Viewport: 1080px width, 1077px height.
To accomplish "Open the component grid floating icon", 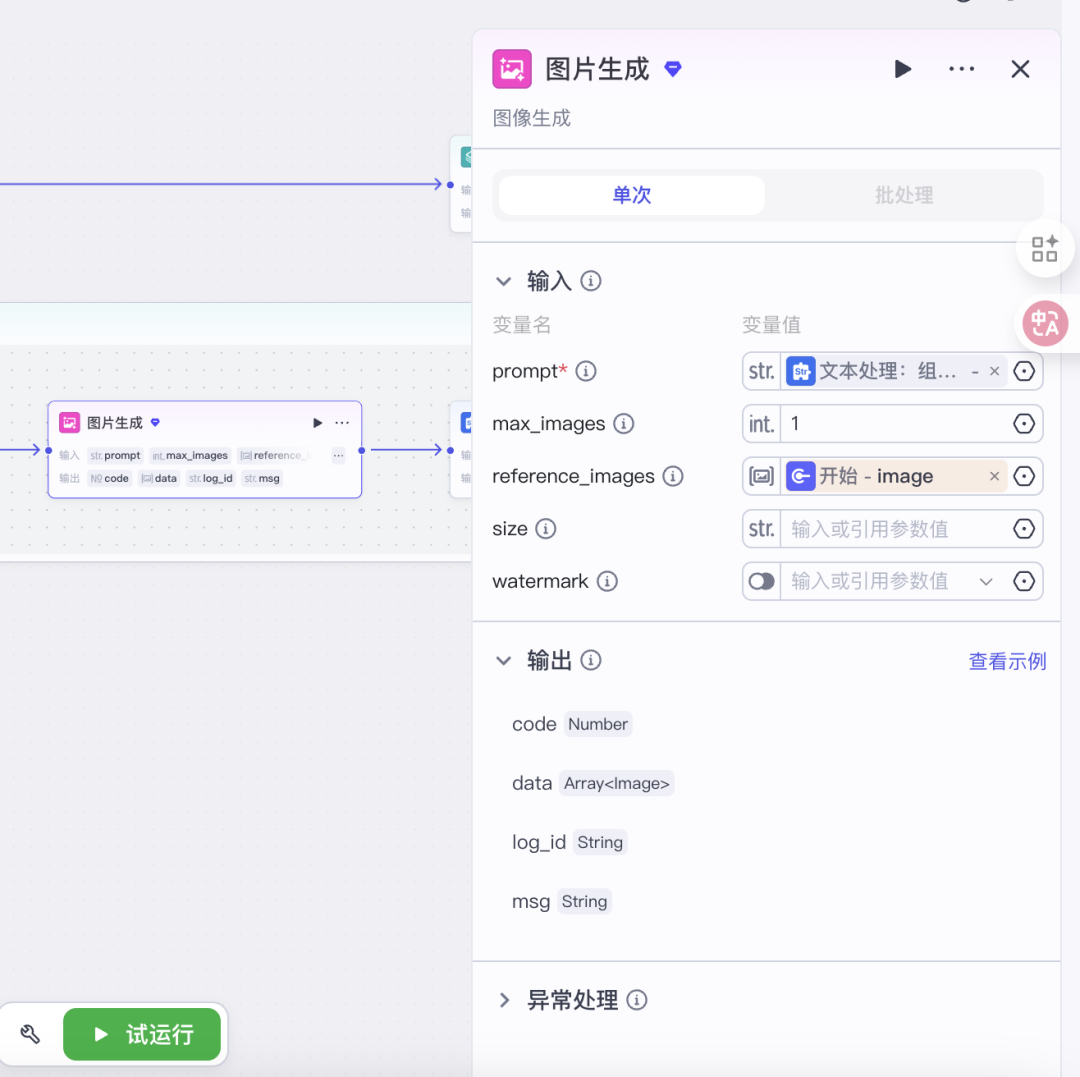I will click(1045, 249).
